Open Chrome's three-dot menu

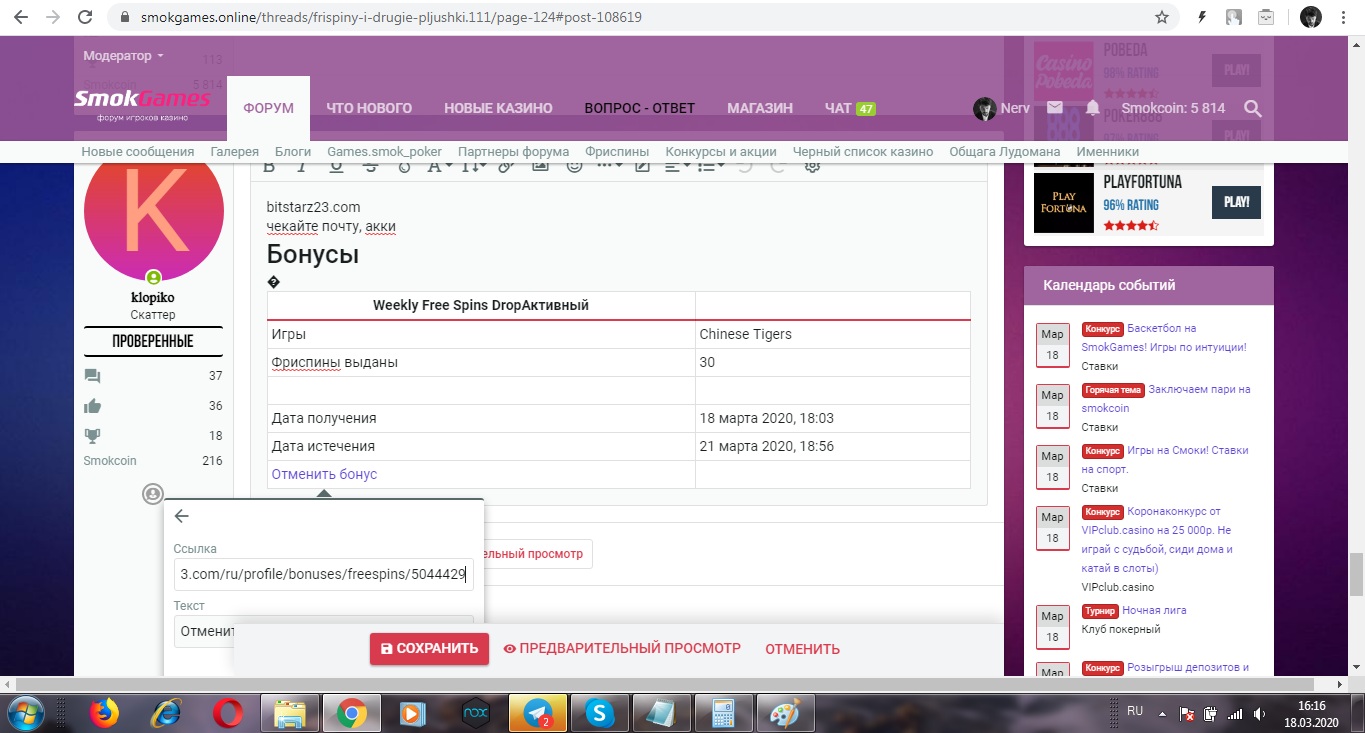click(x=1345, y=17)
